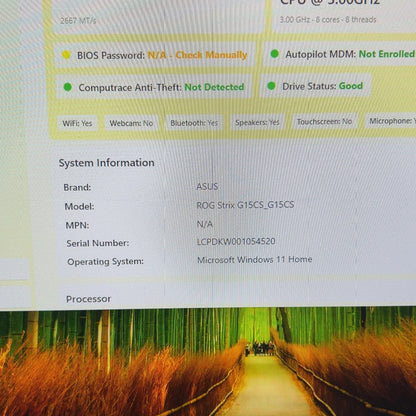Viewport: 416px width, 416px height.
Task: Click the System Information heading
Action: click(x=107, y=163)
